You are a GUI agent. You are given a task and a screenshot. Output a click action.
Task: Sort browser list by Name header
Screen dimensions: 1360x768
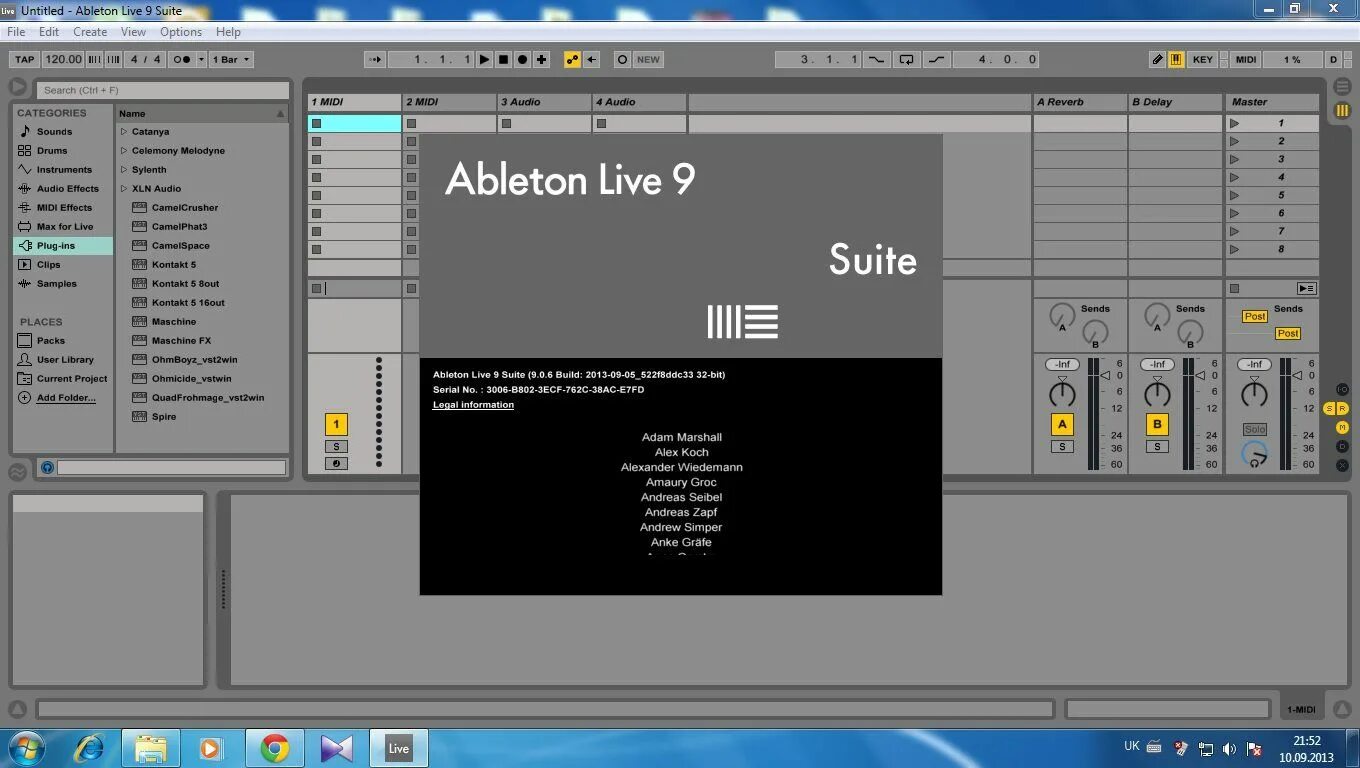[203, 113]
